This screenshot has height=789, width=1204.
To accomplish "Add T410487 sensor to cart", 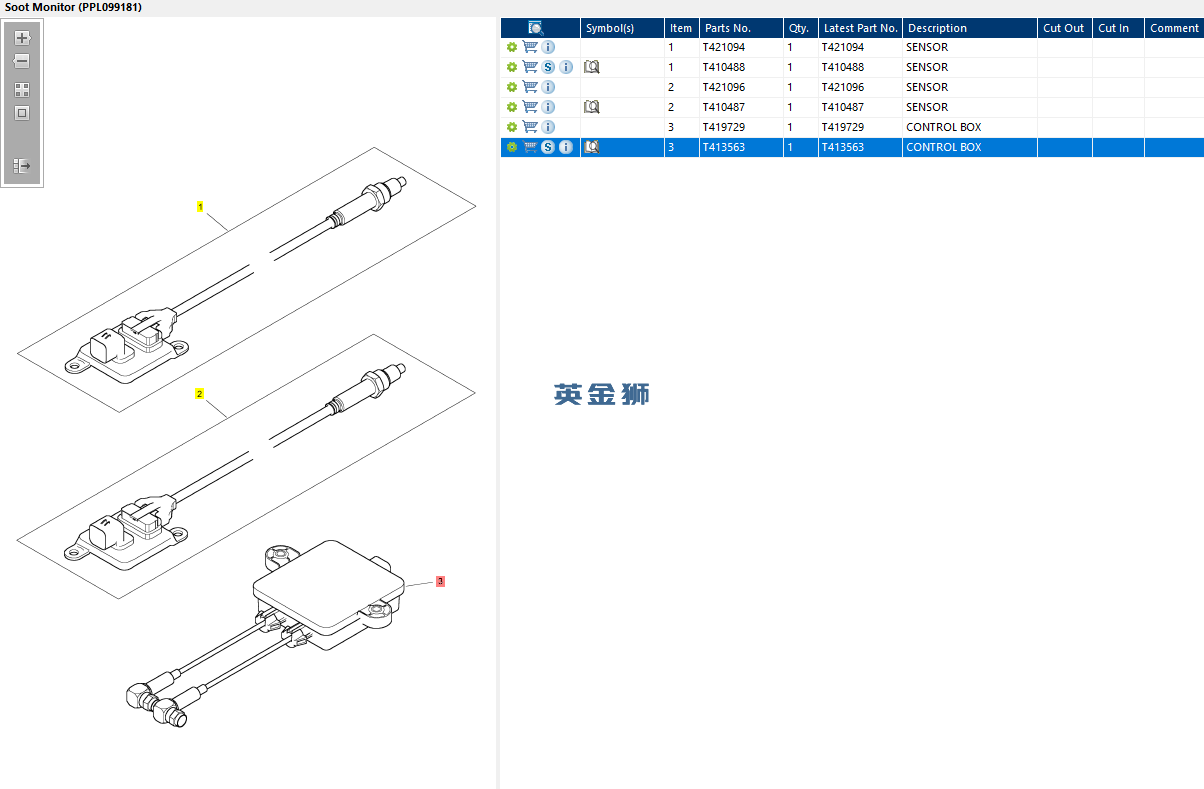I will pyautogui.click(x=530, y=107).
